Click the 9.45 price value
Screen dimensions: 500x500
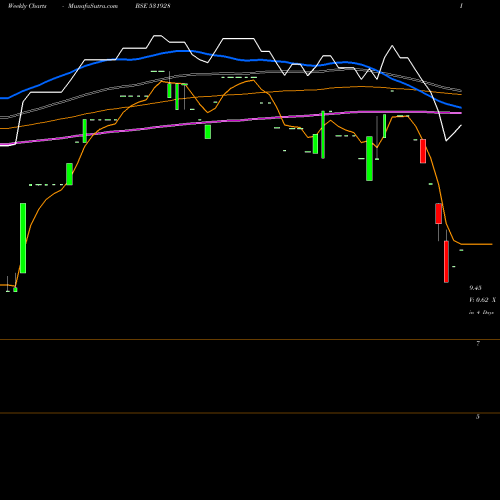click(x=475, y=288)
